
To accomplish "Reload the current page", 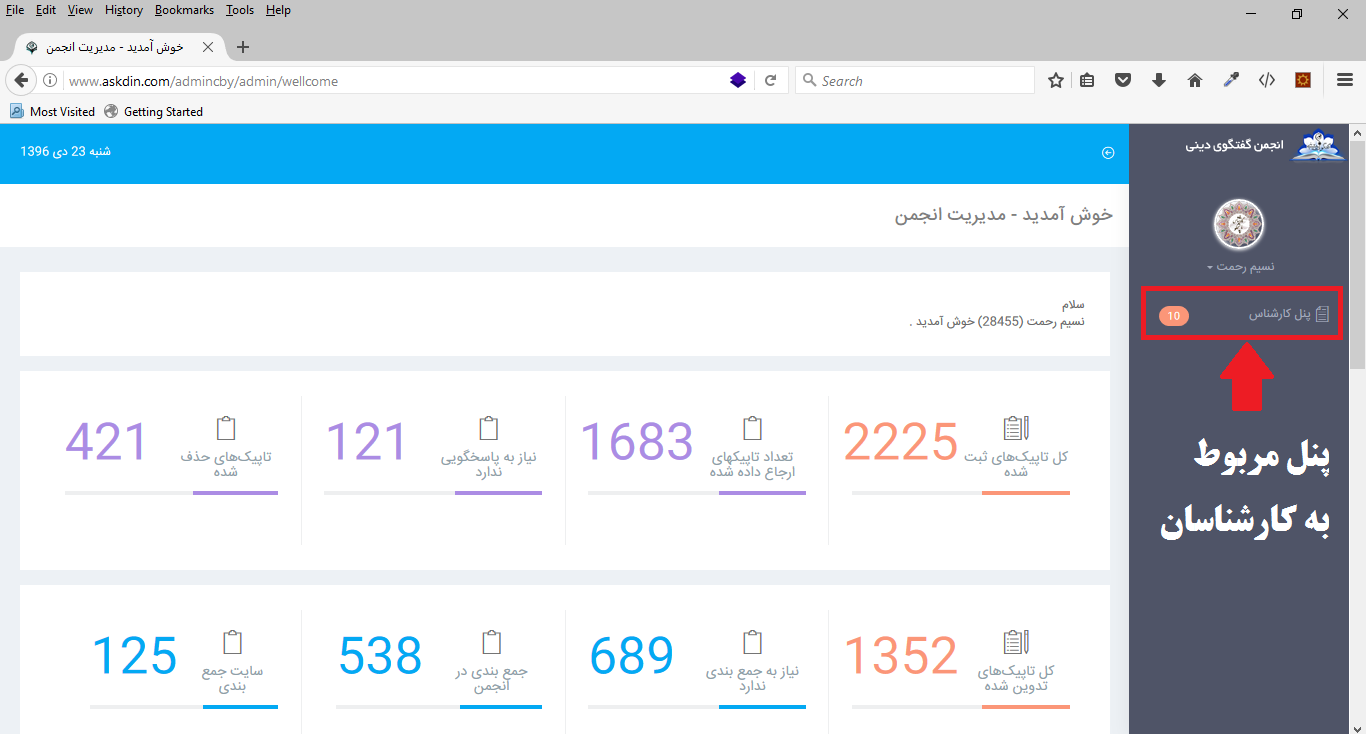I will click(770, 81).
